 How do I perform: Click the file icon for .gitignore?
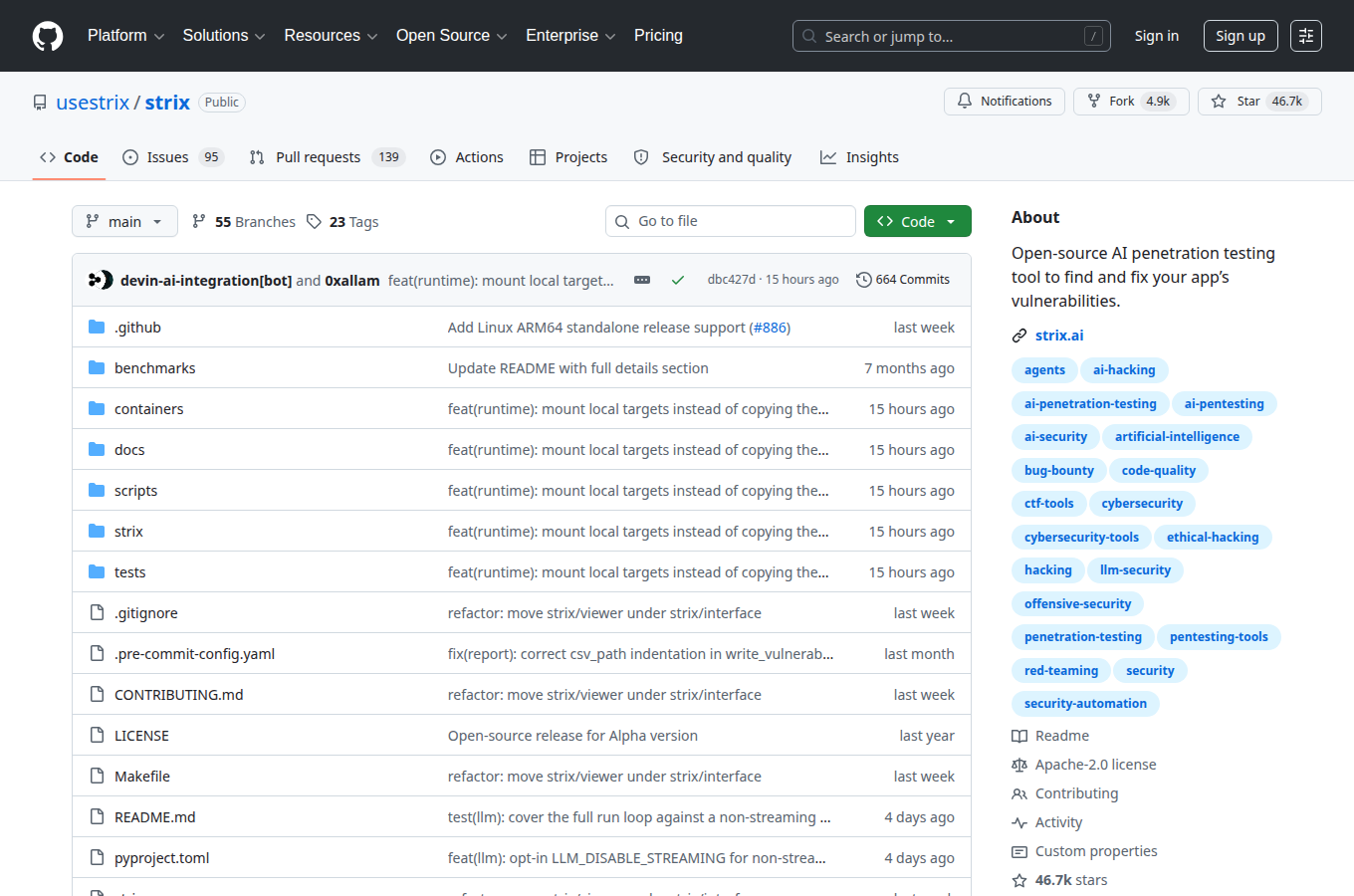point(97,612)
